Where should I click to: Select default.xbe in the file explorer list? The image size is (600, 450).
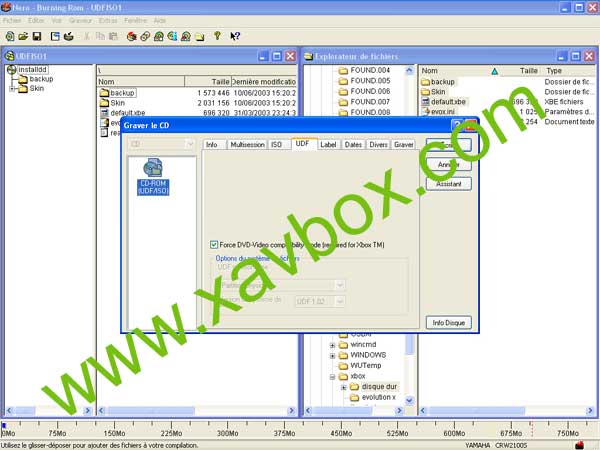pos(448,102)
